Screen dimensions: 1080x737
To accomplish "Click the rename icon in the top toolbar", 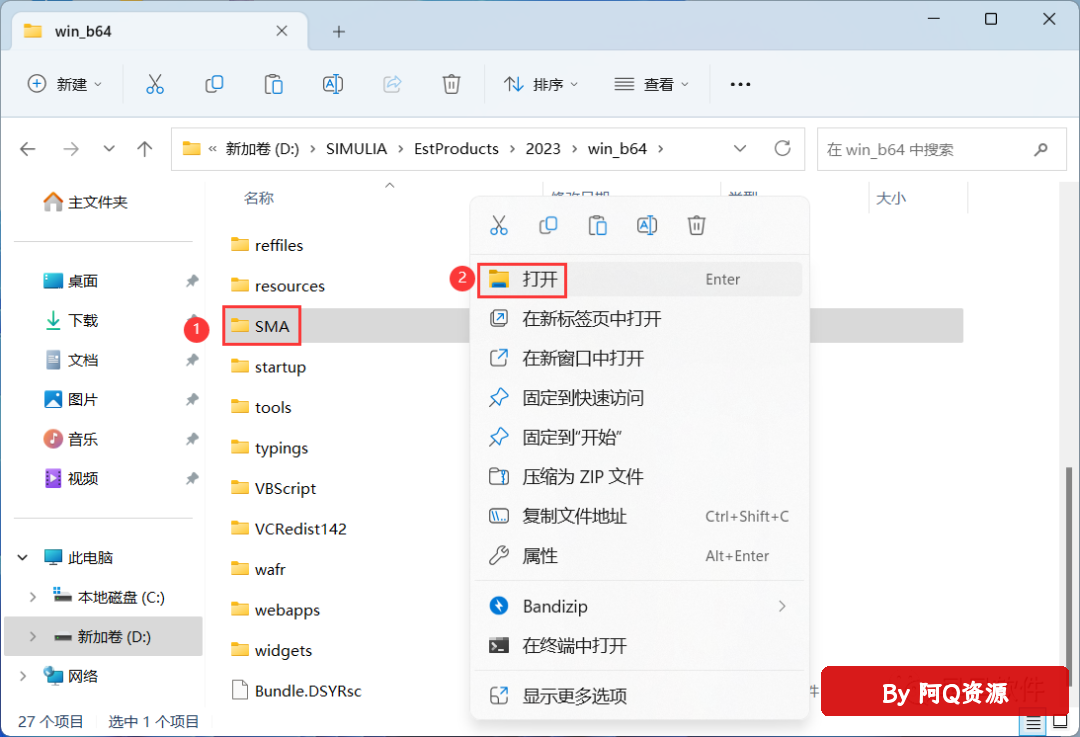I will (333, 85).
